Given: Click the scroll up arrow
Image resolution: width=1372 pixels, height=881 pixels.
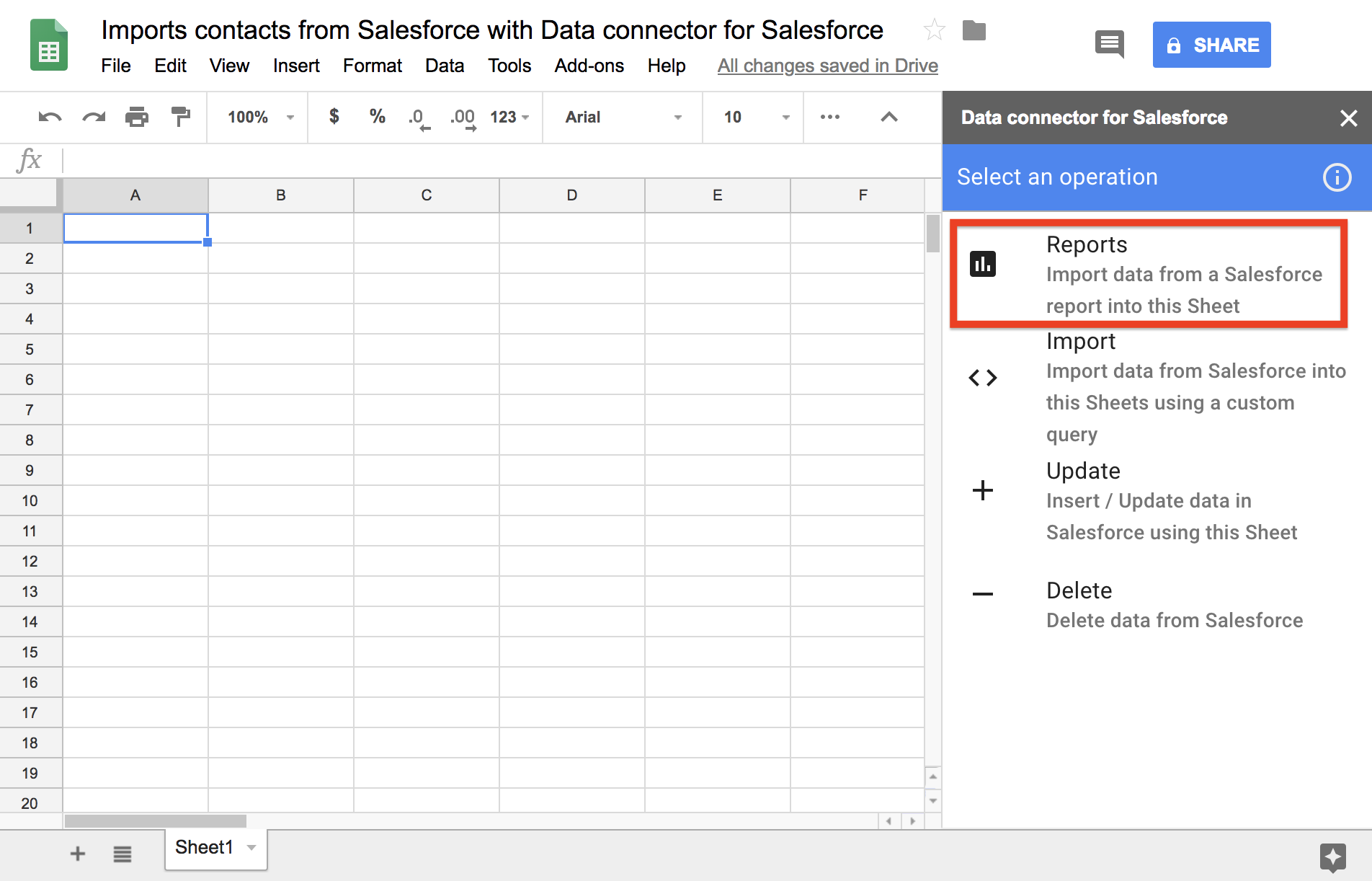Looking at the screenshot, I should (x=933, y=776).
